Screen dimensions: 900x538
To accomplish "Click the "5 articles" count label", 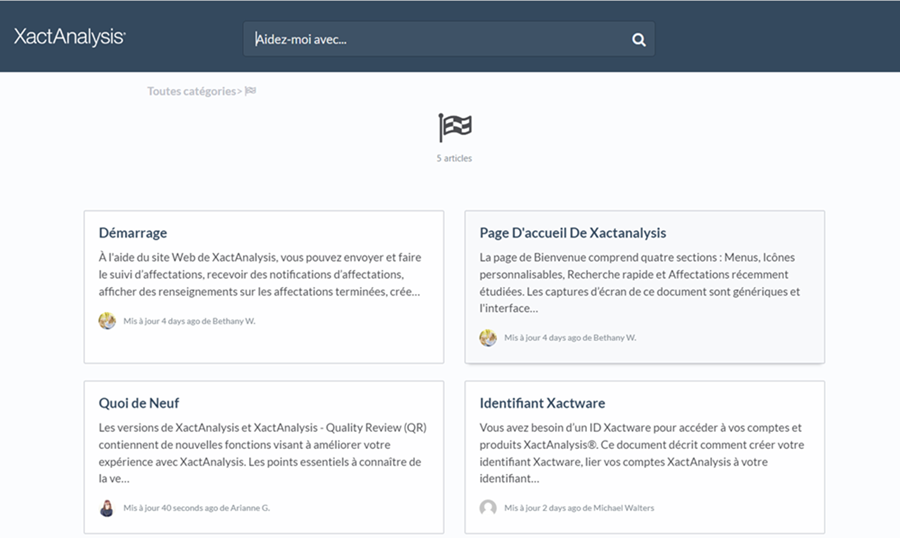I will click(454, 158).
